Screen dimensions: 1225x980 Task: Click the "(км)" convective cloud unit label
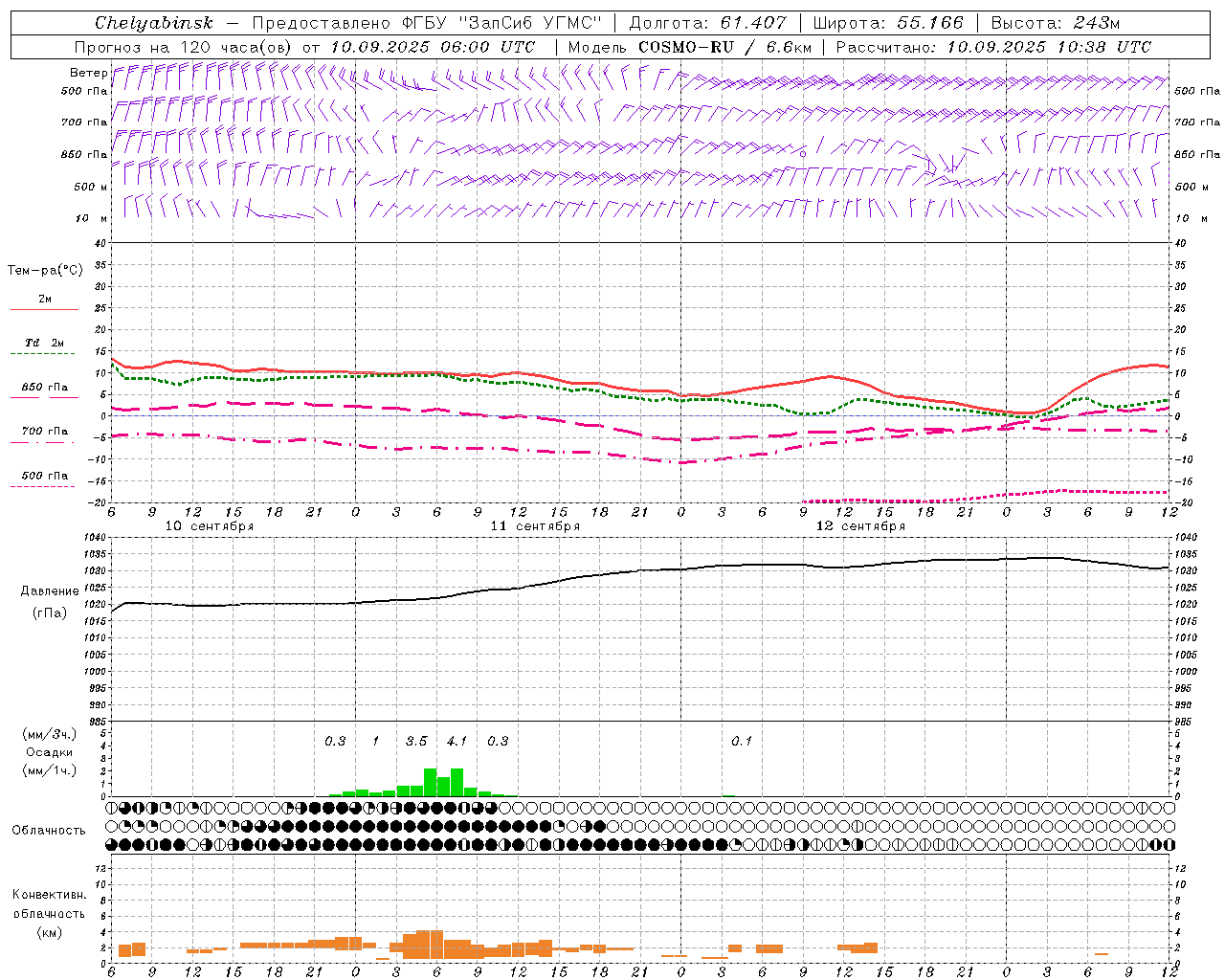point(50,932)
